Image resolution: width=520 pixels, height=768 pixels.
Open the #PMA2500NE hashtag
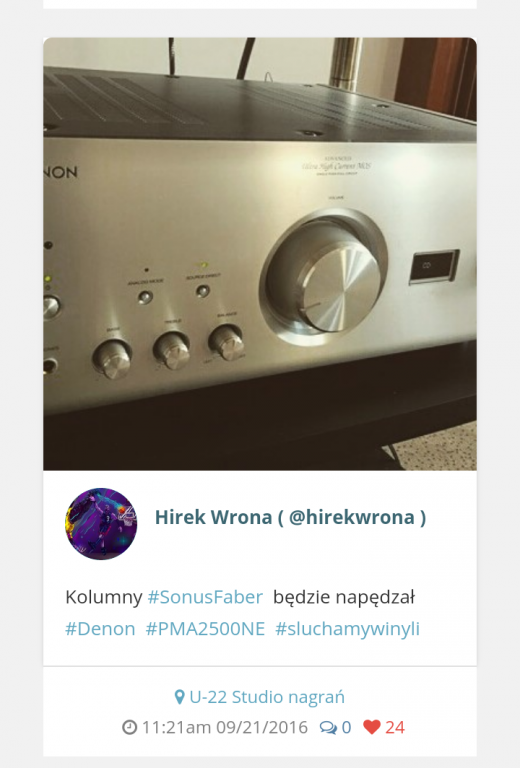[205, 628]
